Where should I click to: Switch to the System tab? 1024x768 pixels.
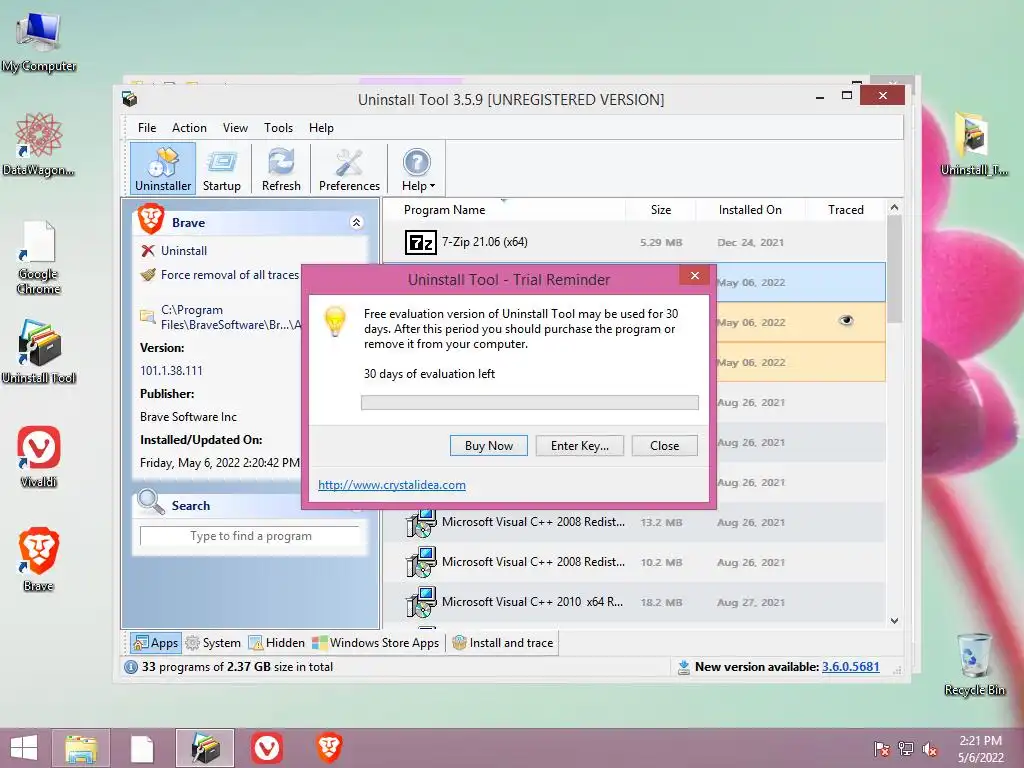pos(213,643)
